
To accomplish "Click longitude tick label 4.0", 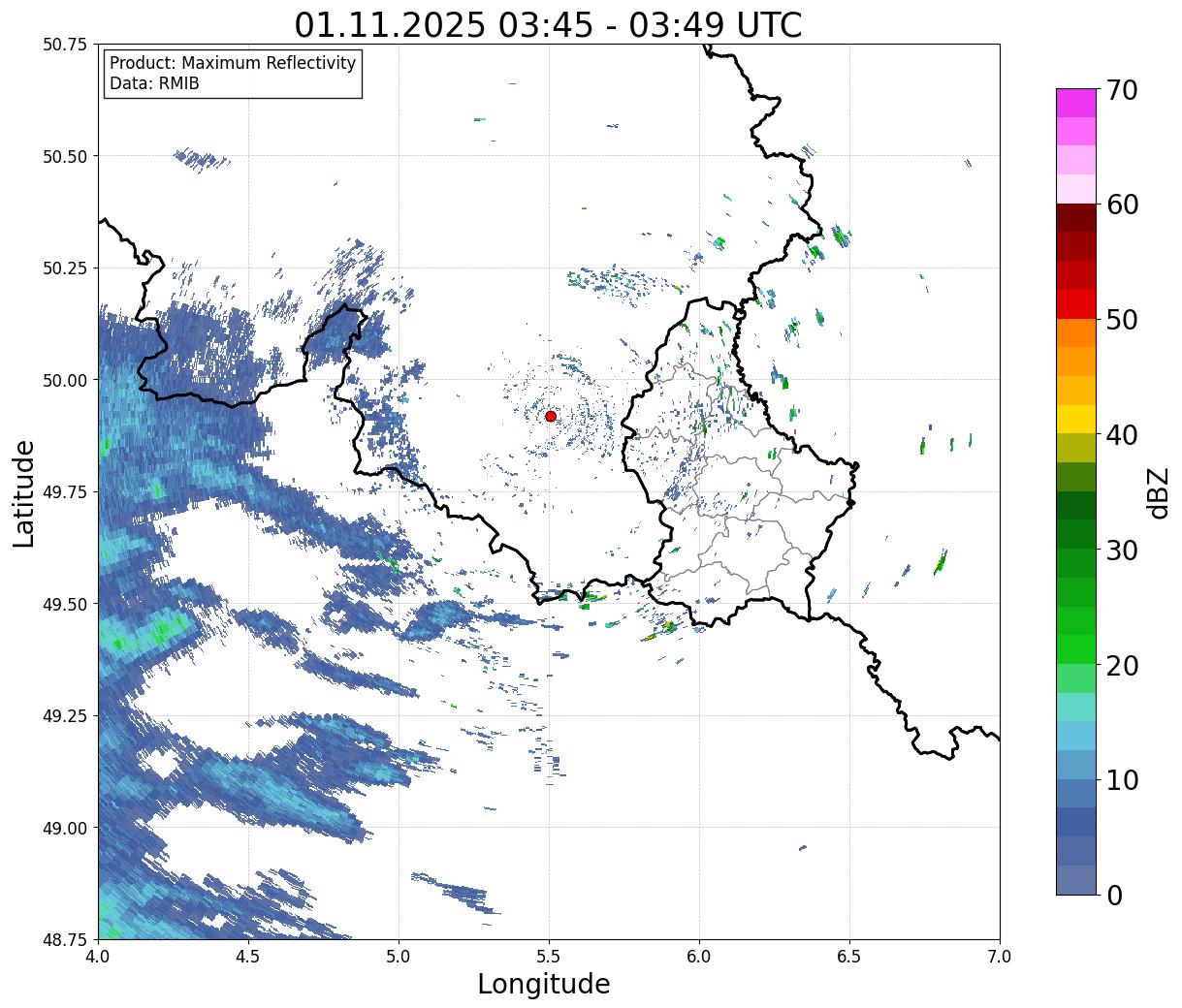I will pos(98,957).
